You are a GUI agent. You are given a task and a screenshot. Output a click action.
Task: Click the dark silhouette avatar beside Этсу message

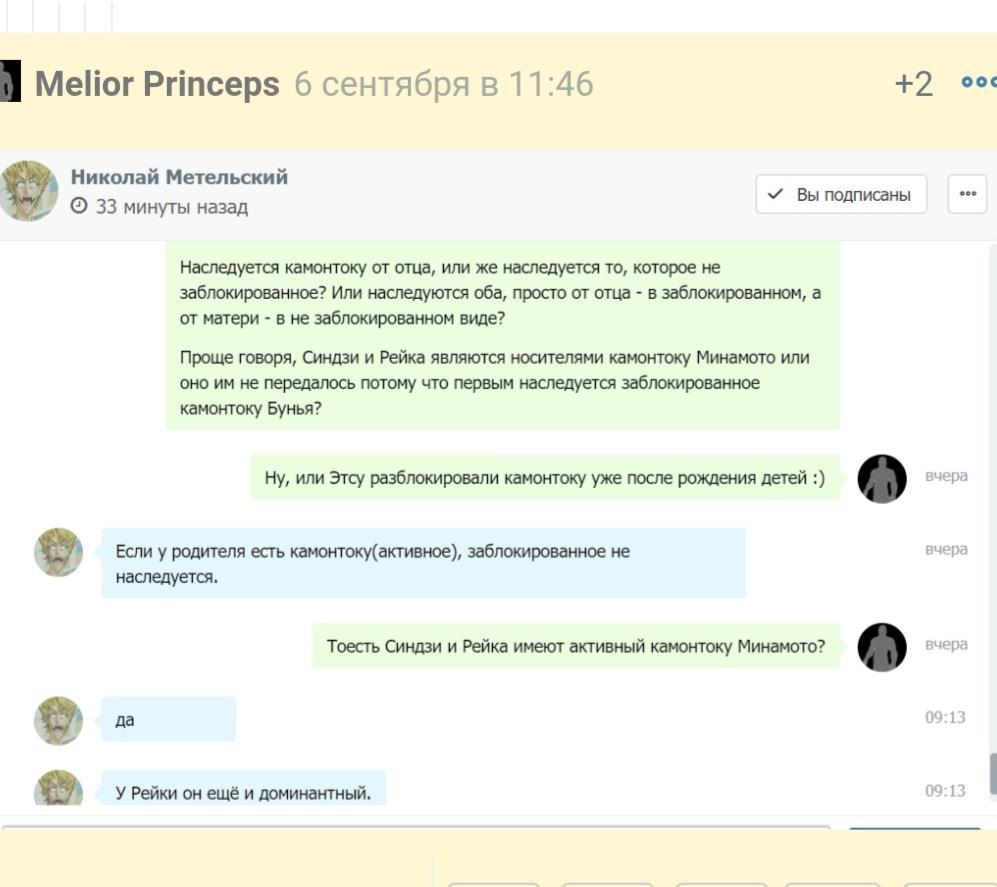coord(882,479)
